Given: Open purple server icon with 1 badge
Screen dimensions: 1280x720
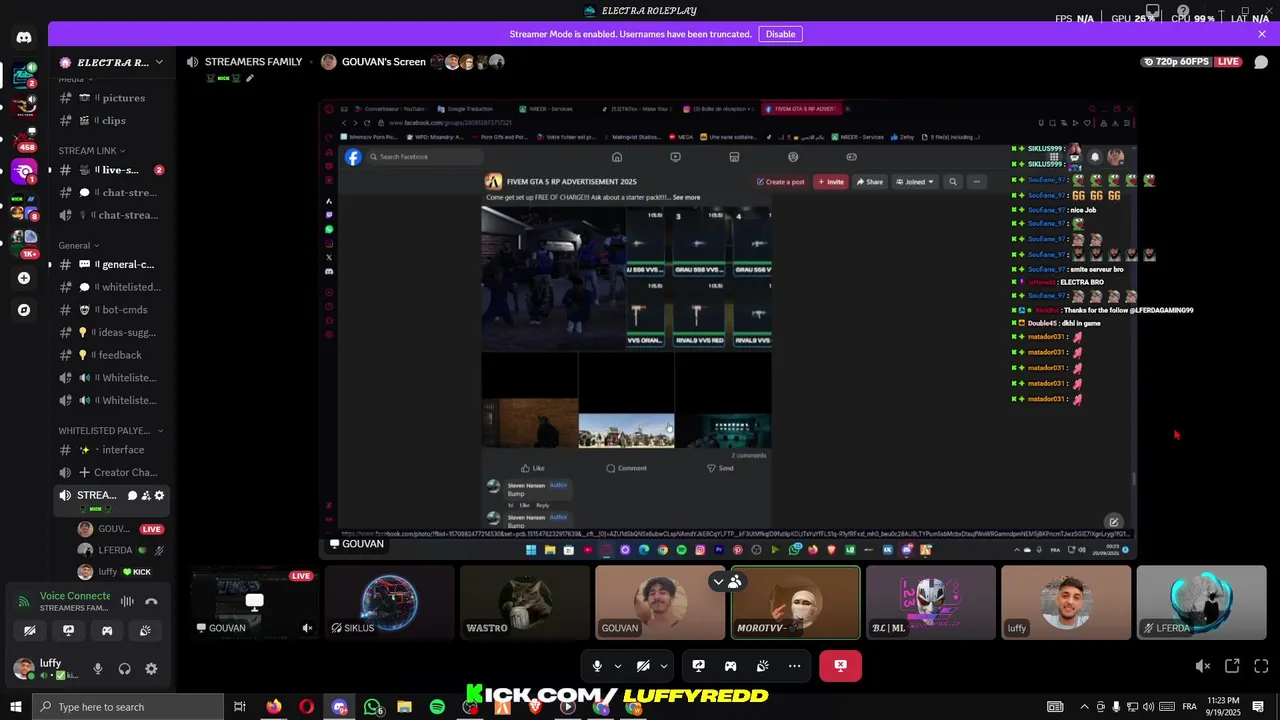Looking at the screenshot, I should [x=24, y=172].
